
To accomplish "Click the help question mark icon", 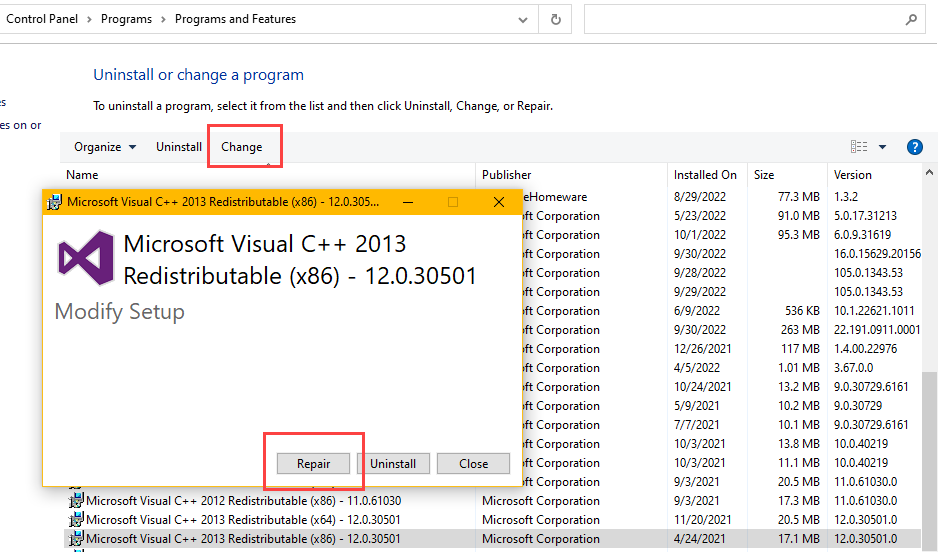I will [x=914, y=147].
